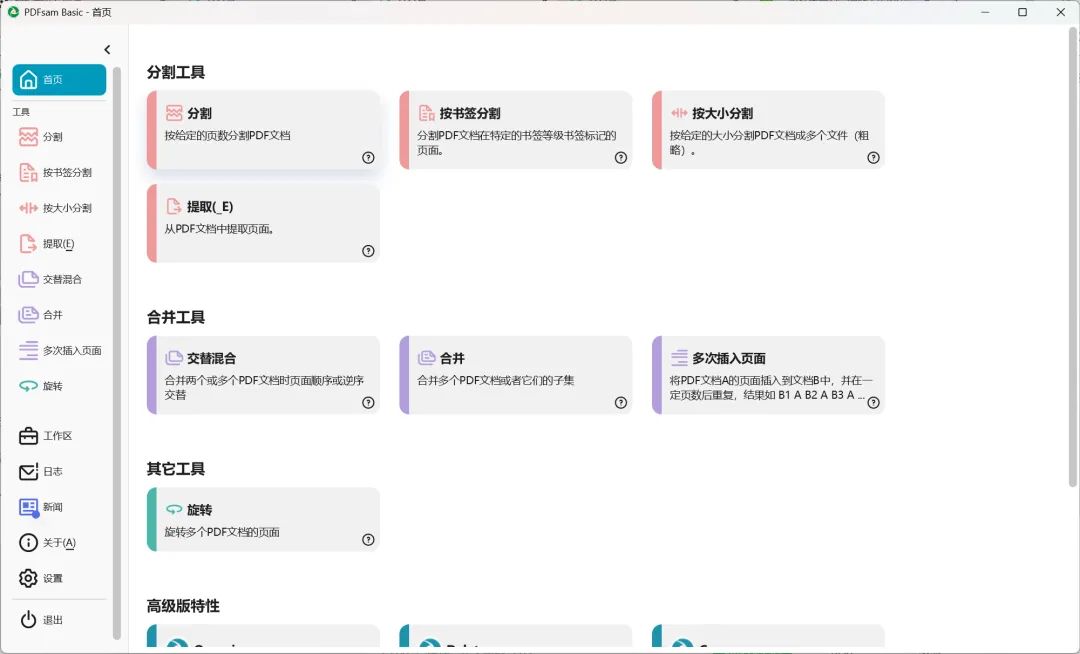The height and width of the screenshot is (654, 1080).
Task: Click help icon on 按书签分割 card
Action: pyautogui.click(x=621, y=158)
